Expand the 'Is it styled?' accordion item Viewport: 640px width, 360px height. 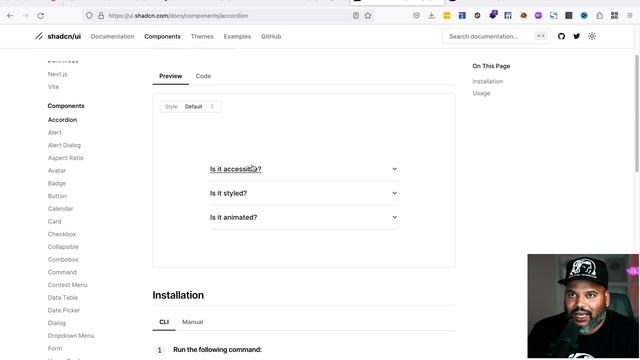point(304,193)
